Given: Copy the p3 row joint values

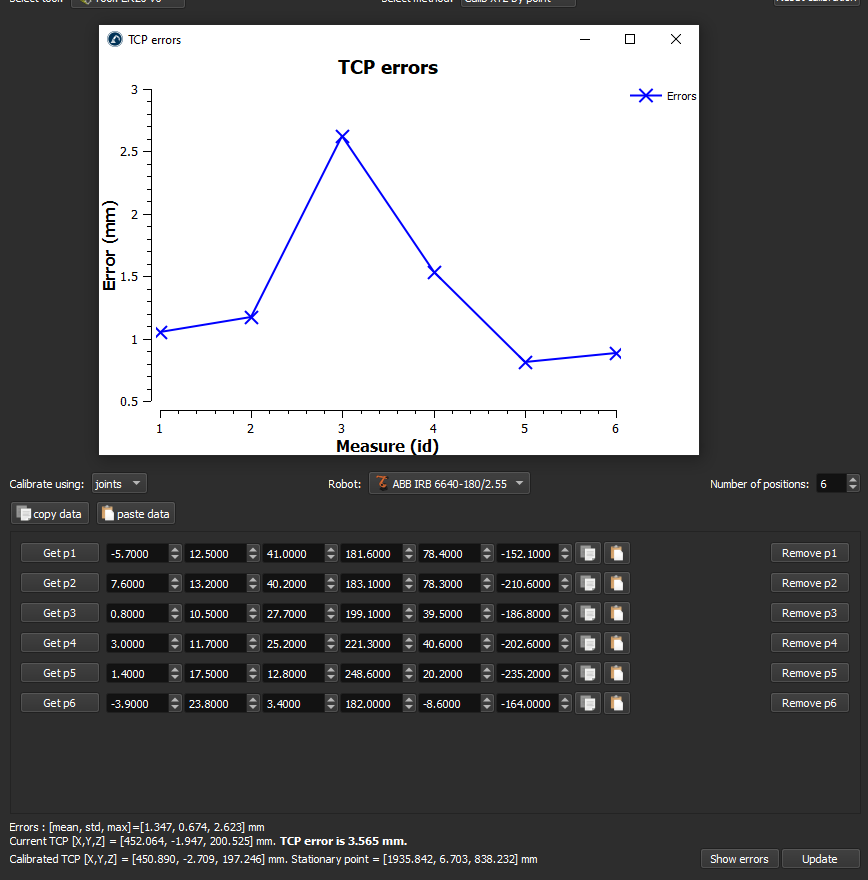Looking at the screenshot, I should [589, 613].
